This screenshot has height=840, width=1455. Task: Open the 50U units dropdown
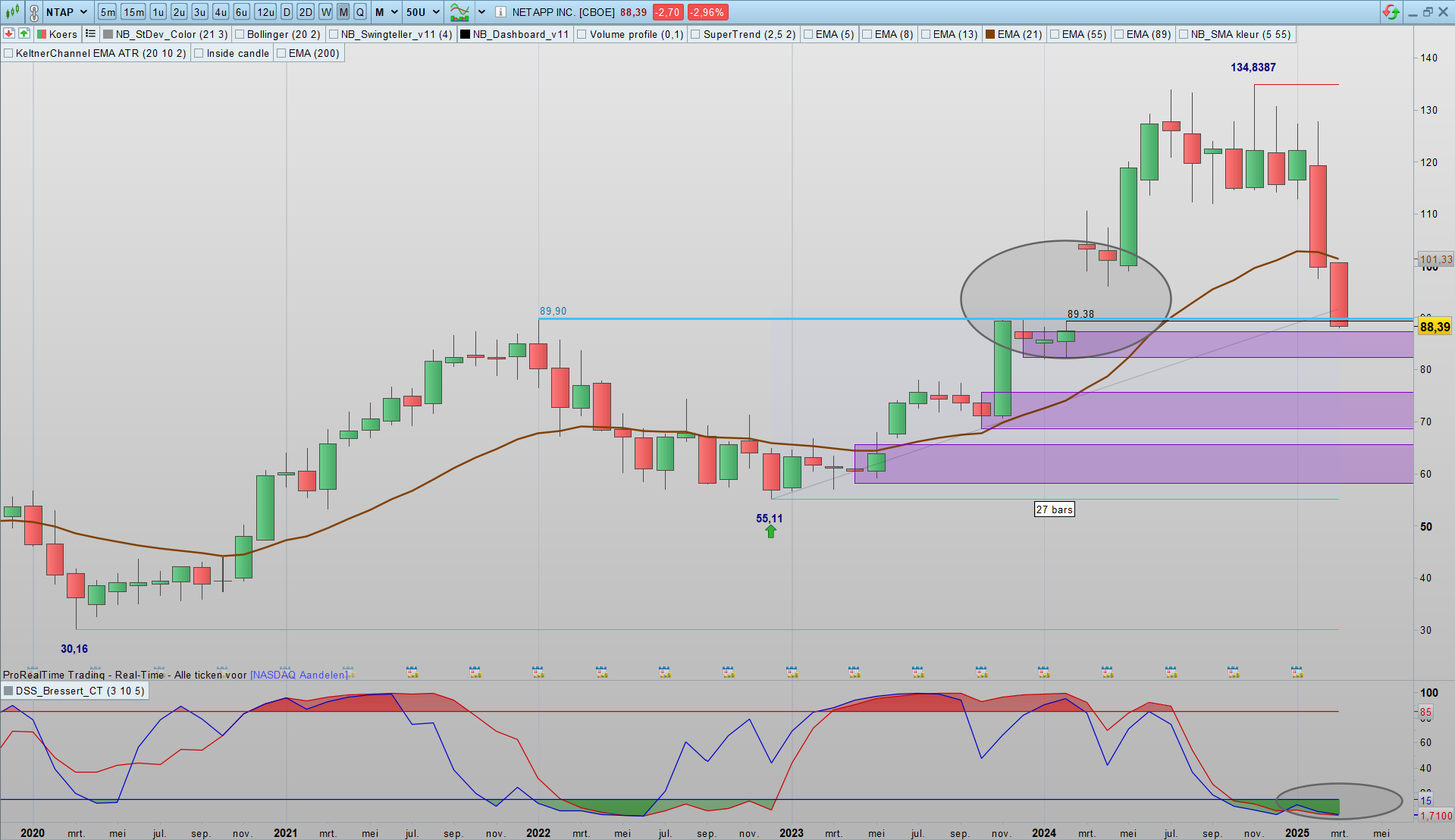tap(436, 12)
